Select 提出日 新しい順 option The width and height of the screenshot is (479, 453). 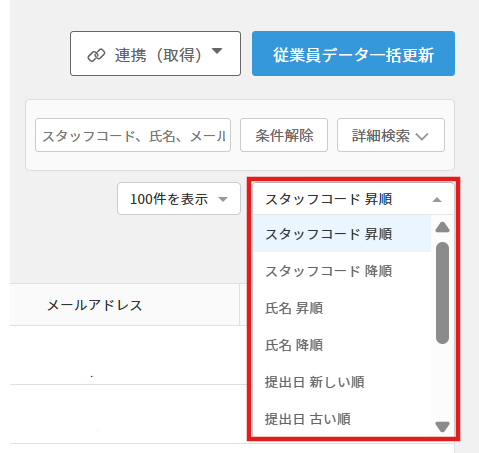click(342, 382)
